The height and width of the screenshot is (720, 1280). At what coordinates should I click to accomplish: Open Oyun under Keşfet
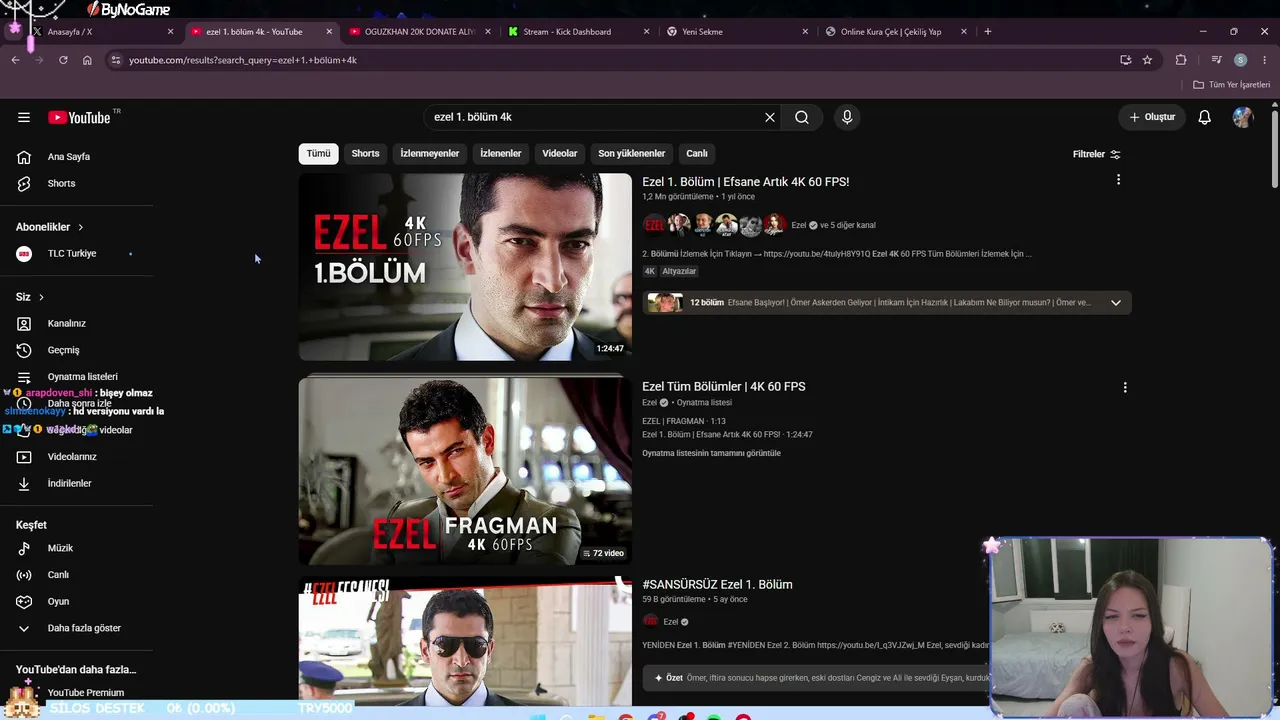pyautogui.click(x=58, y=602)
